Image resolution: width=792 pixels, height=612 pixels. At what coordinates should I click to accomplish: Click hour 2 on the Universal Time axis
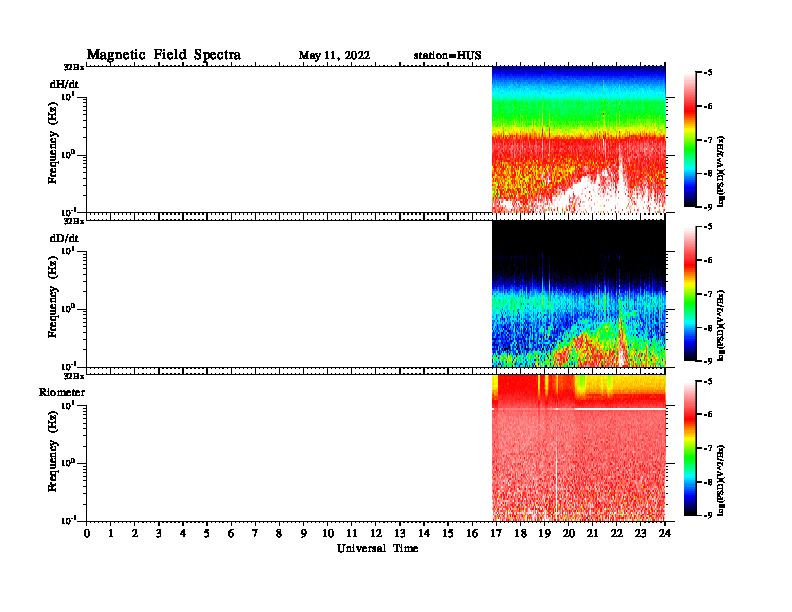pos(135,534)
